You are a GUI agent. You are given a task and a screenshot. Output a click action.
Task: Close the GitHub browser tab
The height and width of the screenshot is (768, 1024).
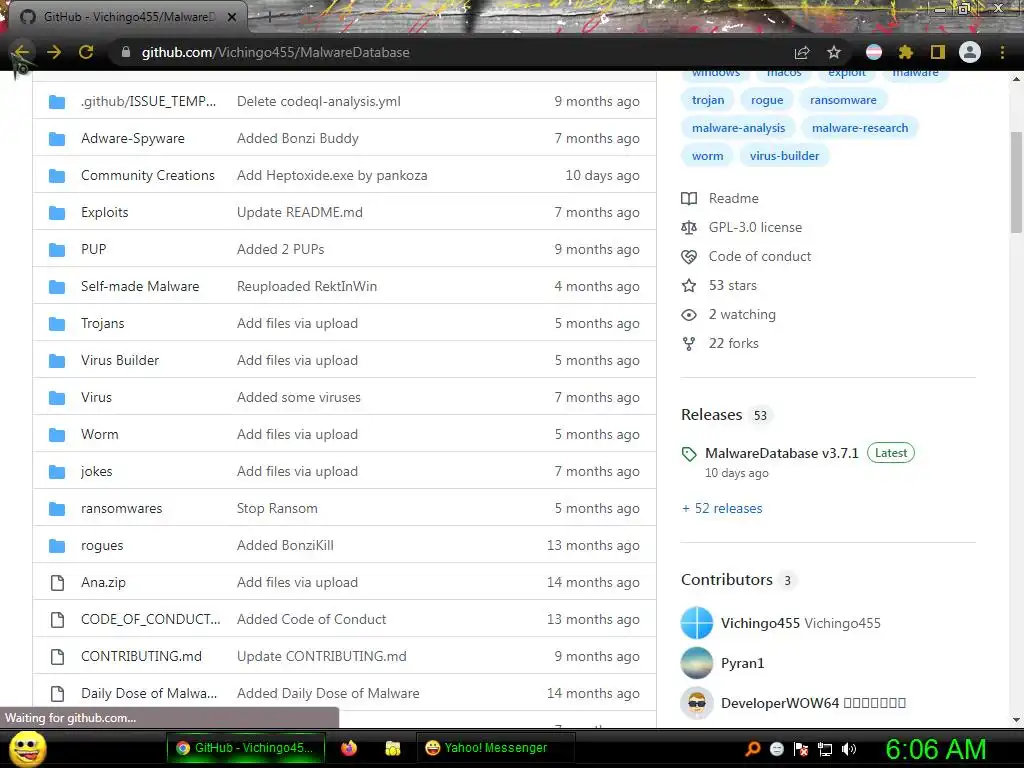(x=232, y=17)
